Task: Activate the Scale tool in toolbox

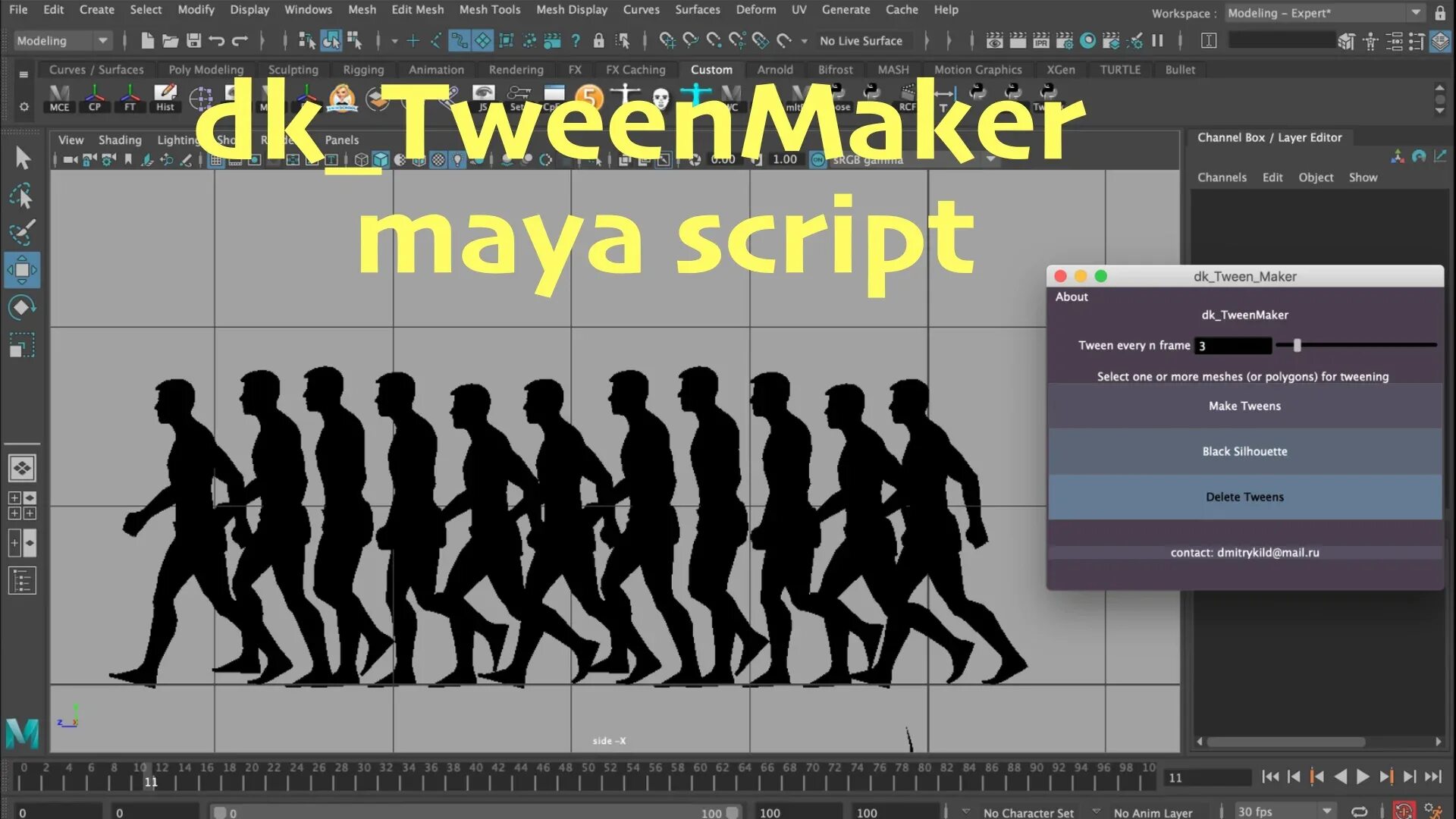Action: coord(22,345)
